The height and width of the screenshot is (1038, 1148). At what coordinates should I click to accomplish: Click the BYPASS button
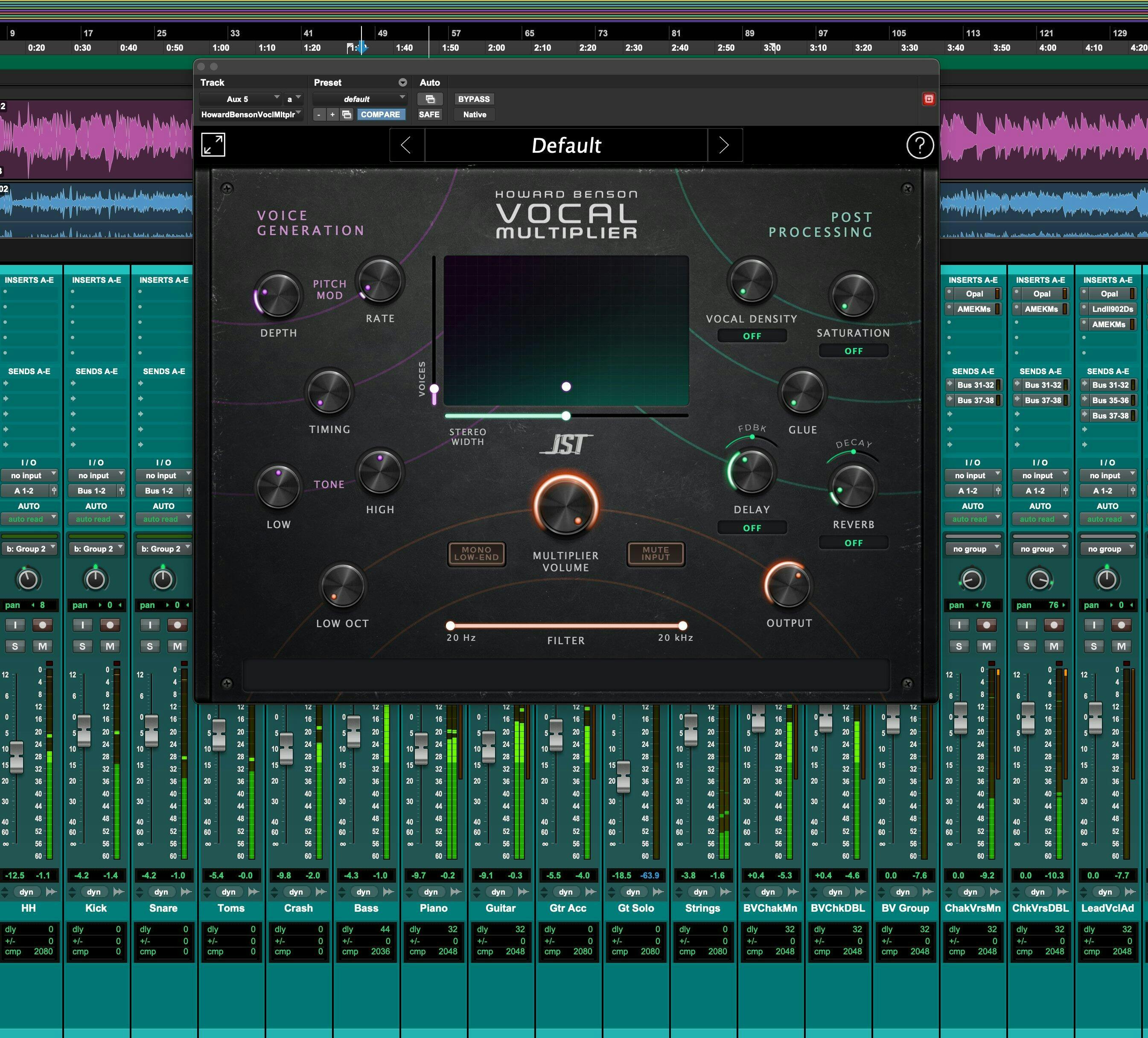(473, 99)
